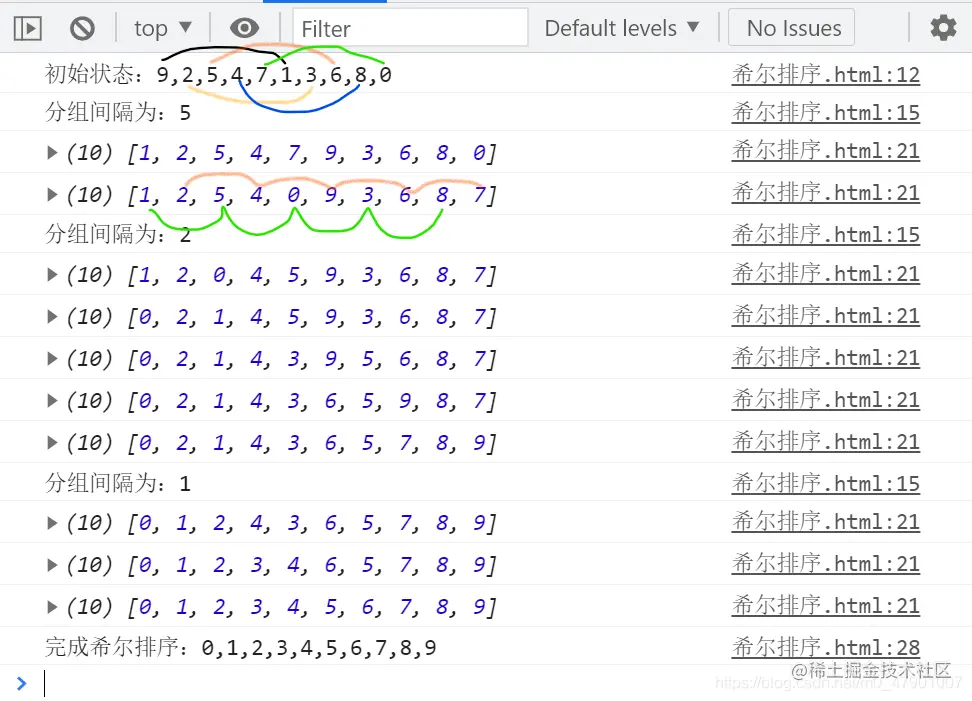Expand array [1, 2, 5, 4, 0, 9, 3, 6, 8, 7]

point(52,195)
